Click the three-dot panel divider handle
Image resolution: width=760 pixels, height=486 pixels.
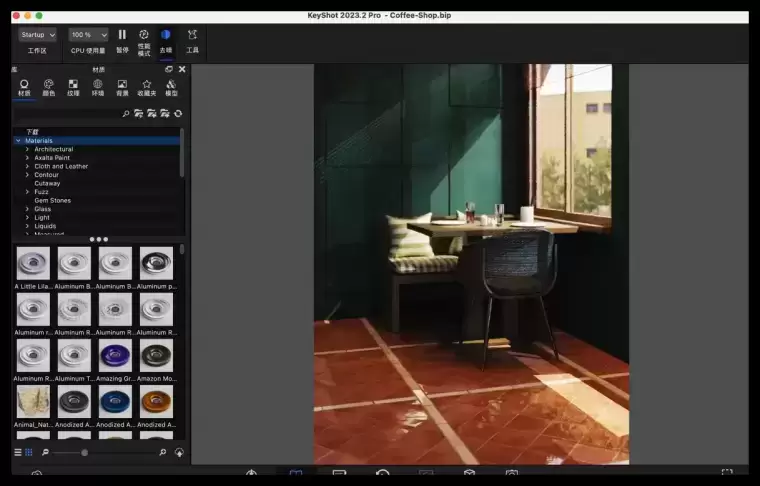coord(98,239)
